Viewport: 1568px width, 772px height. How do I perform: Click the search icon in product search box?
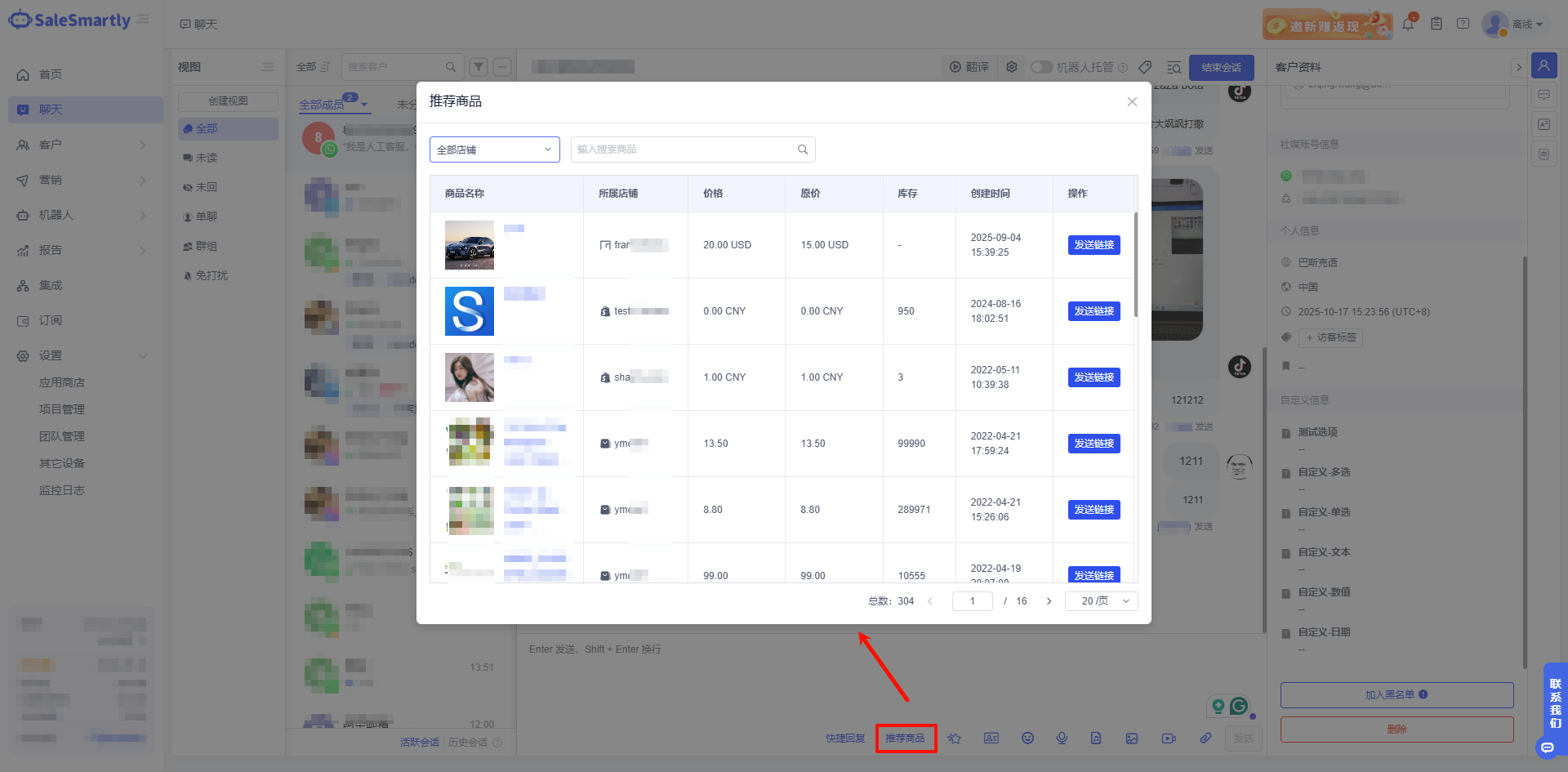[x=803, y=149]
